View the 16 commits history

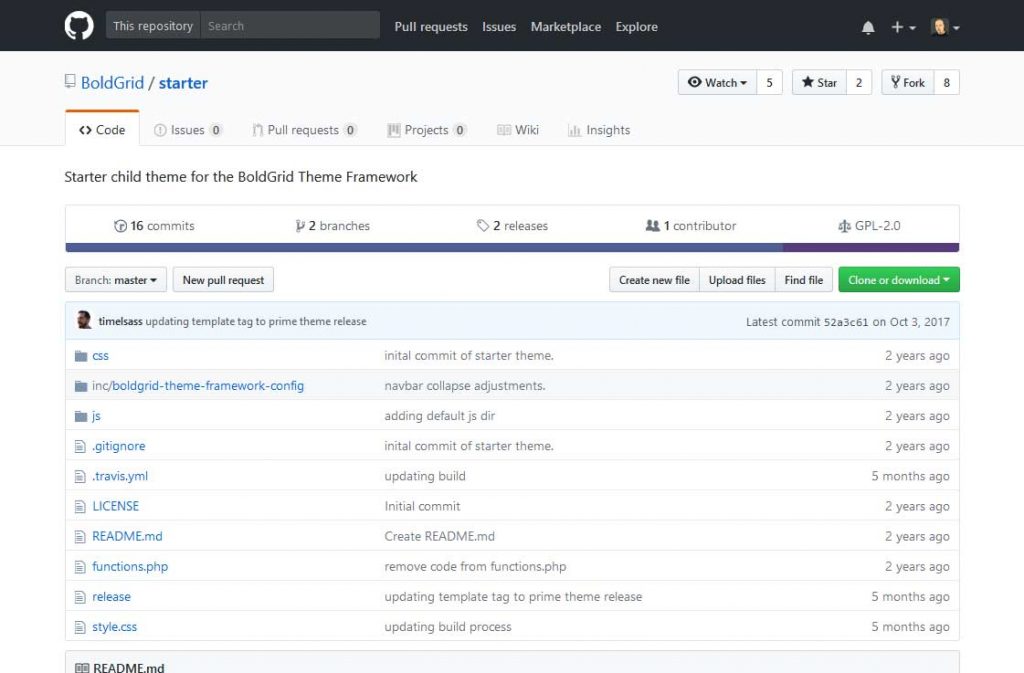click(154, 226)
